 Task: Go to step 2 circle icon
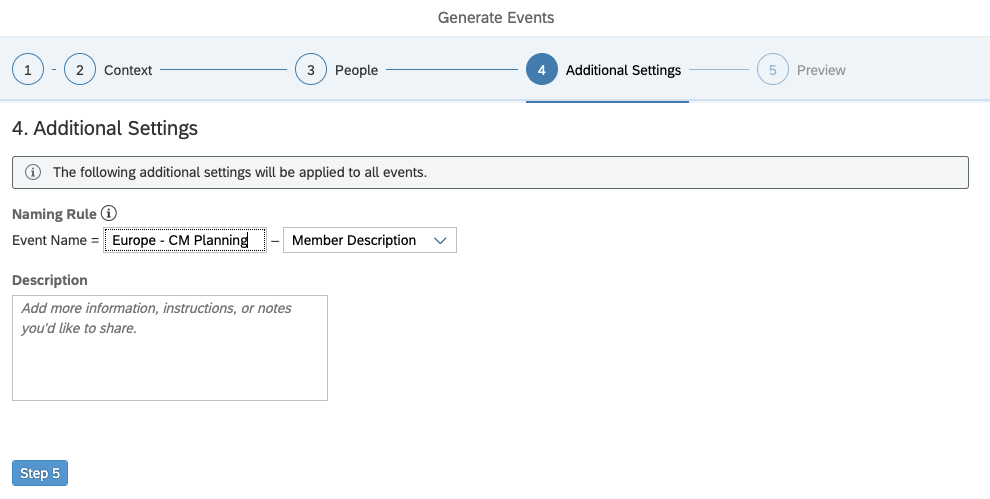point(80,69)
